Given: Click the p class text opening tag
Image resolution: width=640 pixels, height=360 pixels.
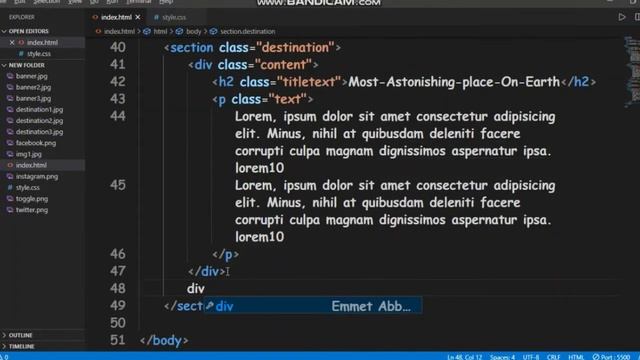Looking at the screenshot, I should [262, 99].
